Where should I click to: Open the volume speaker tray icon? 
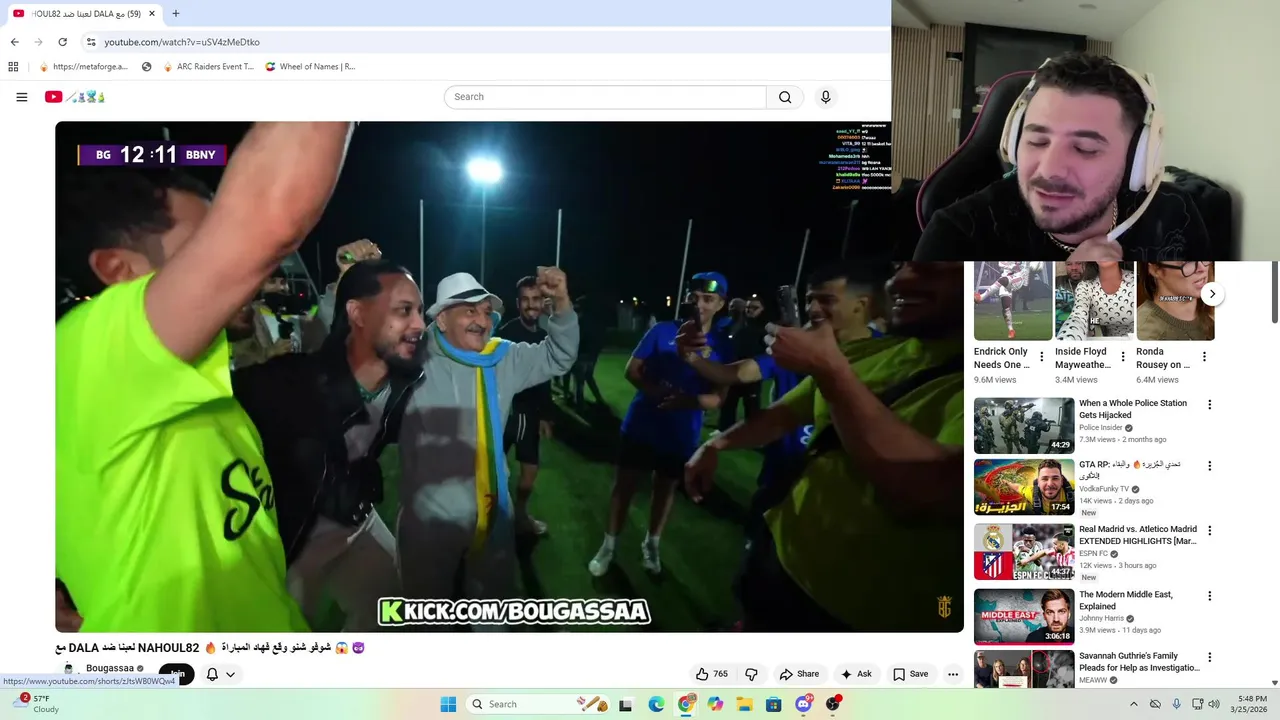pos(1214,704)
